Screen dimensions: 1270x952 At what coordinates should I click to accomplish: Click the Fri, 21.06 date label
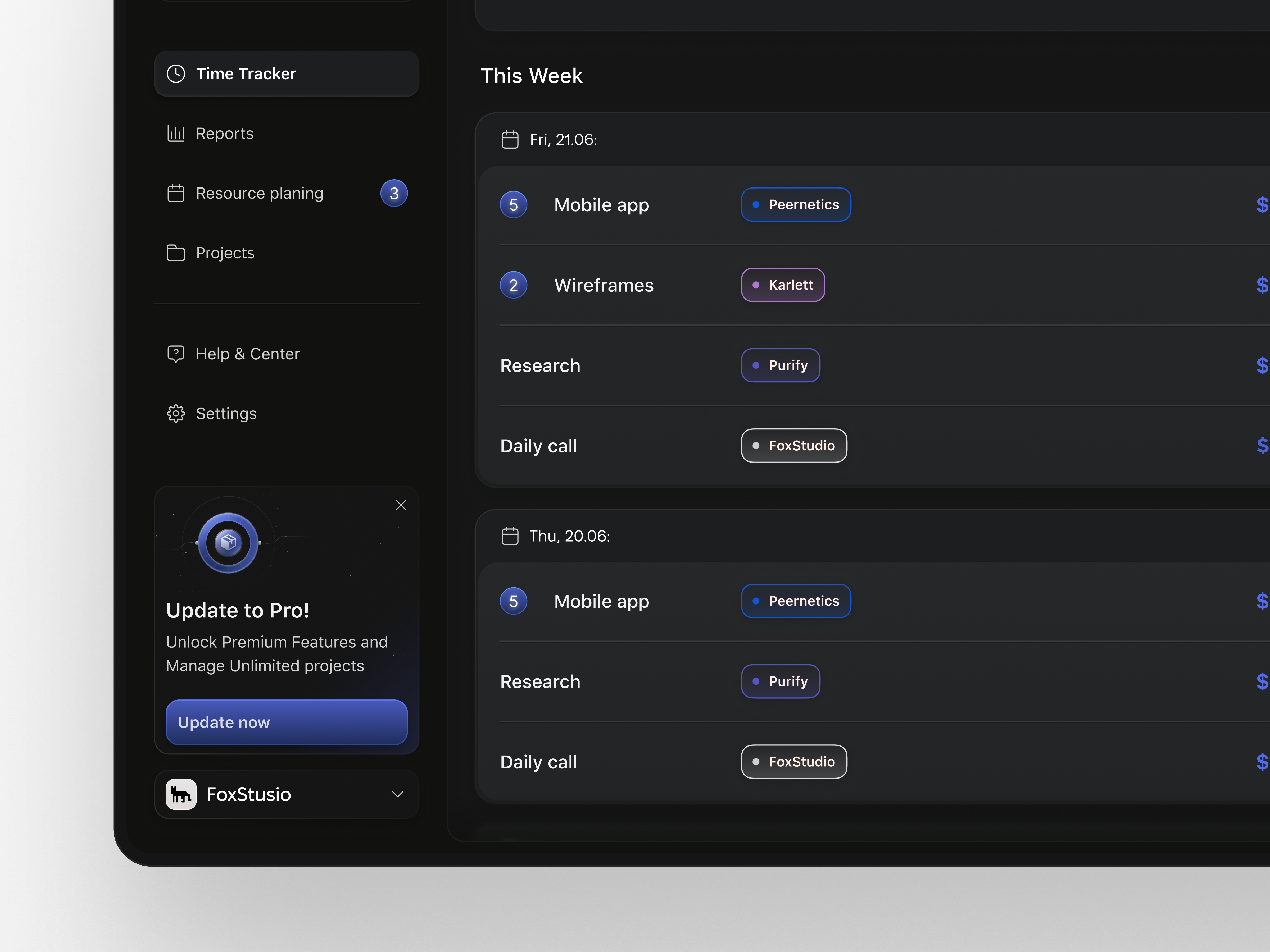(x=563, y=139)
